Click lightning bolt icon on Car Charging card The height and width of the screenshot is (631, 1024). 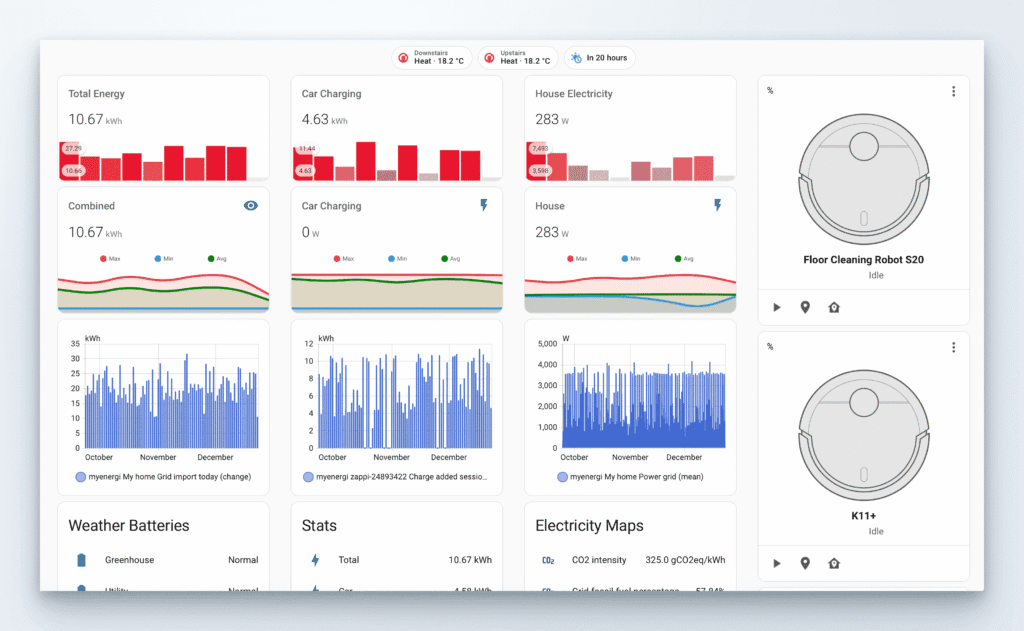[484, 205]
